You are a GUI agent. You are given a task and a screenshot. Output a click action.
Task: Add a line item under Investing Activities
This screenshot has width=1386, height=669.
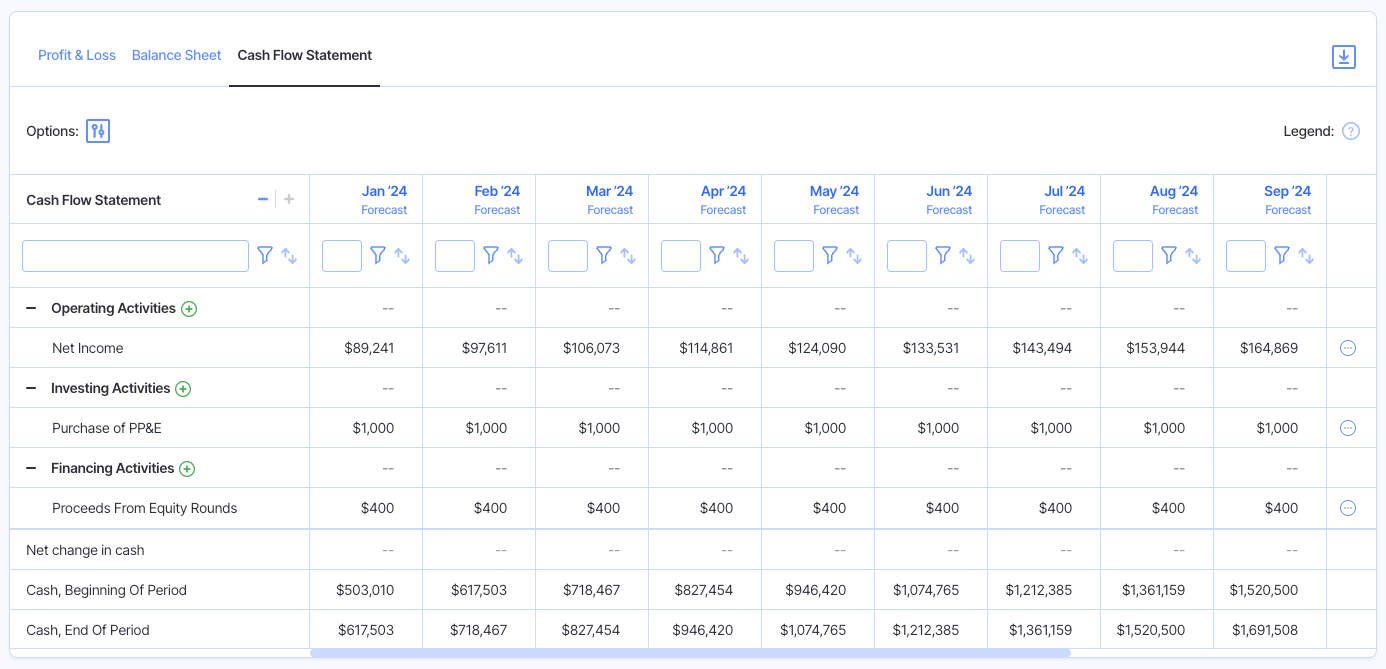pos(183,388)
